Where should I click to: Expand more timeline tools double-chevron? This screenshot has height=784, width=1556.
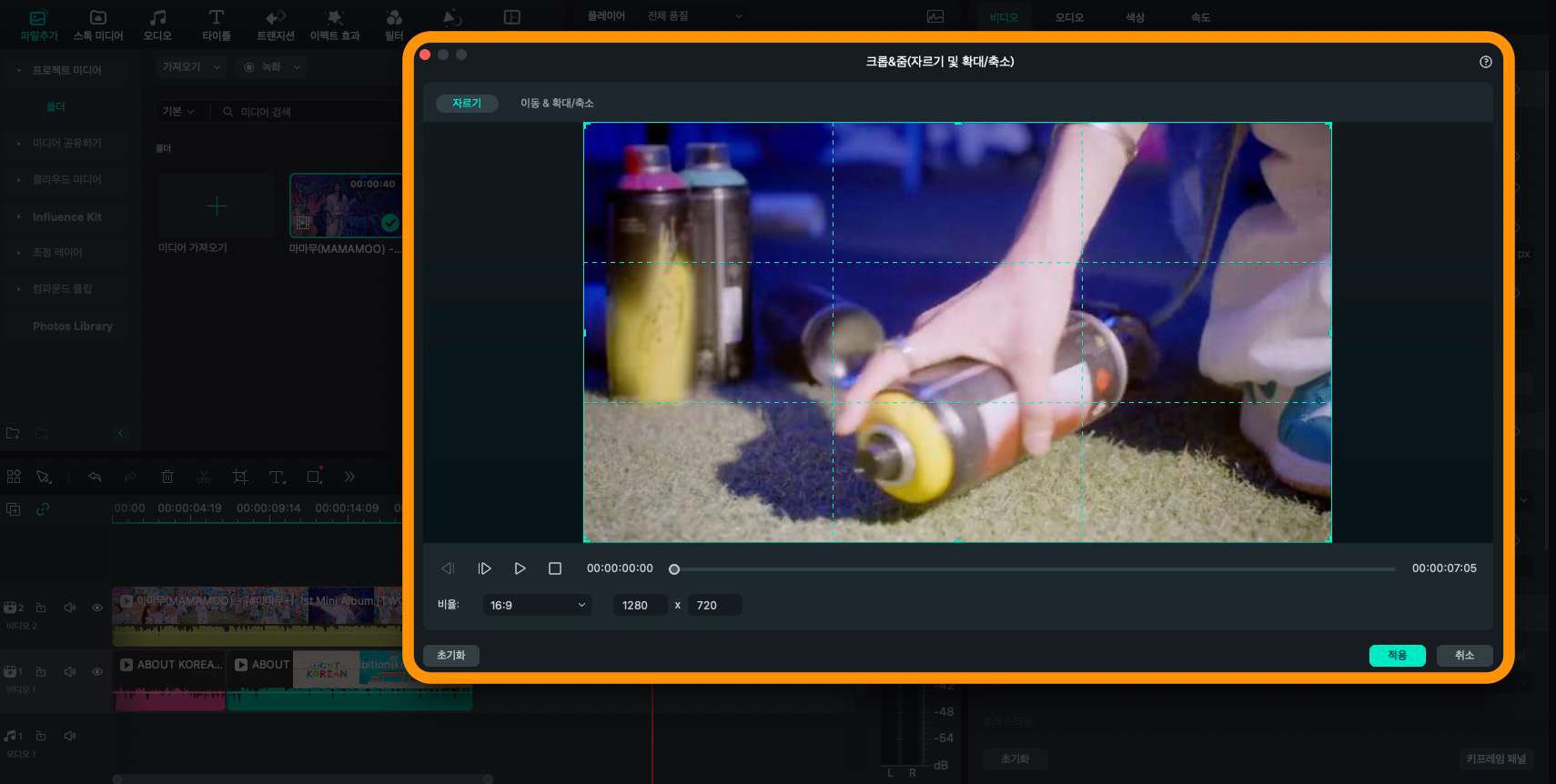349,477
